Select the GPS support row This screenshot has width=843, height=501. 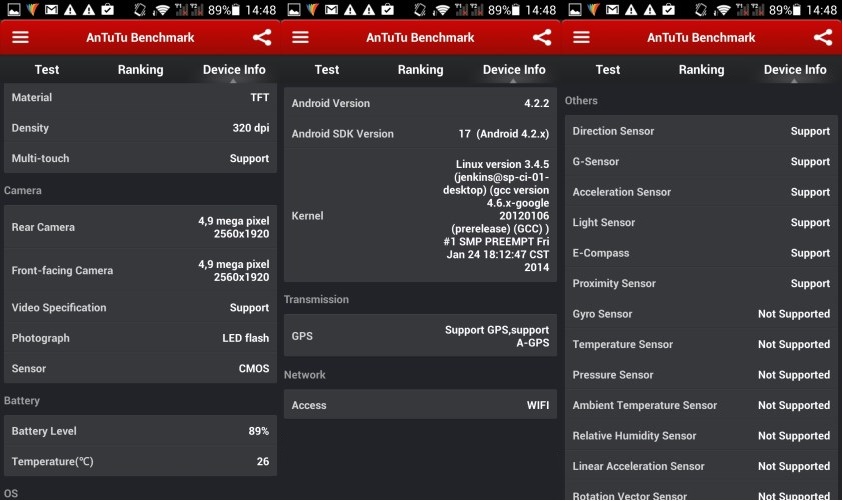pyautogui.click(x=420, y=336)
